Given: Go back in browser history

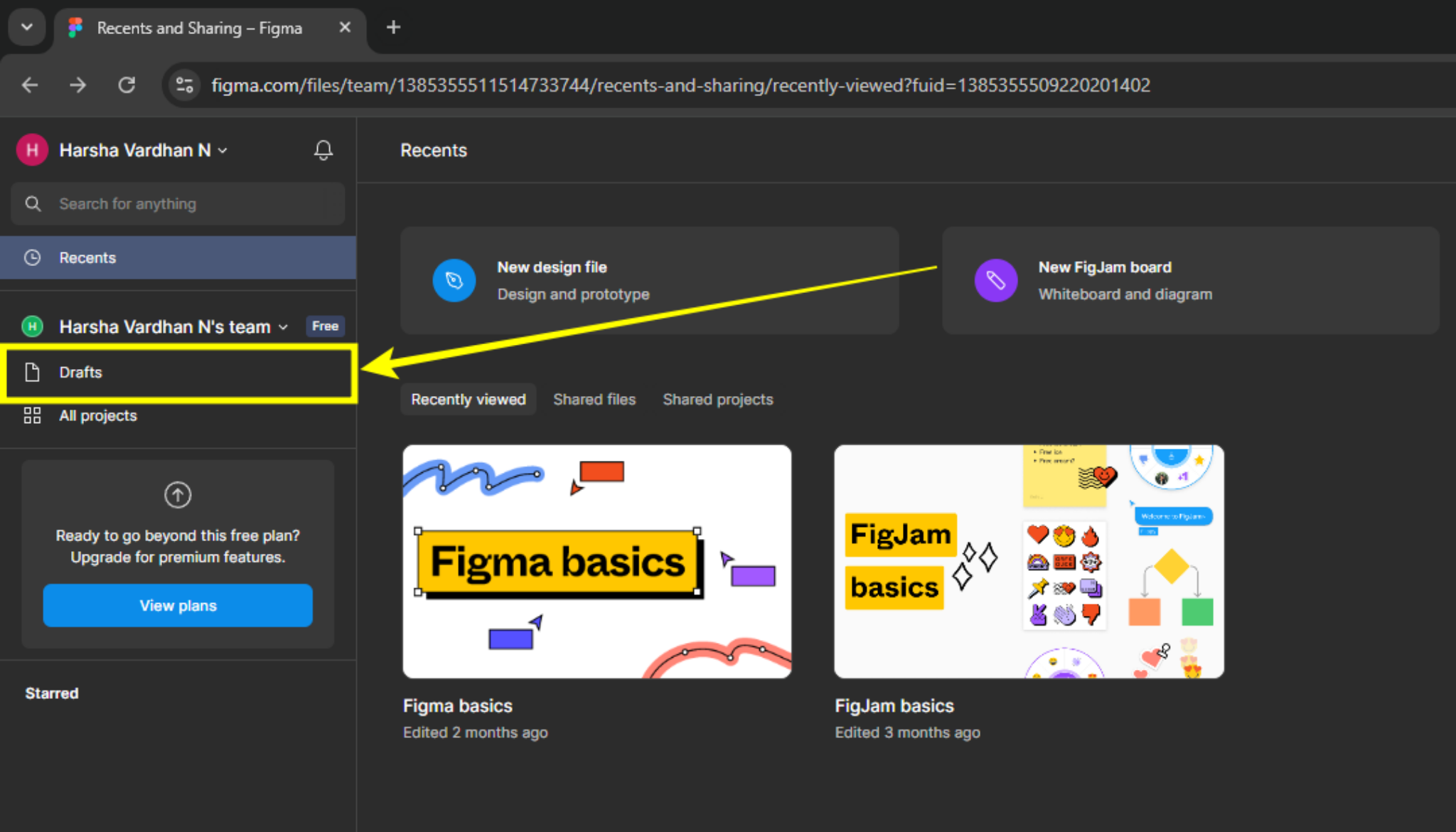Looking at the screenshot, I should tap(30, 85).
